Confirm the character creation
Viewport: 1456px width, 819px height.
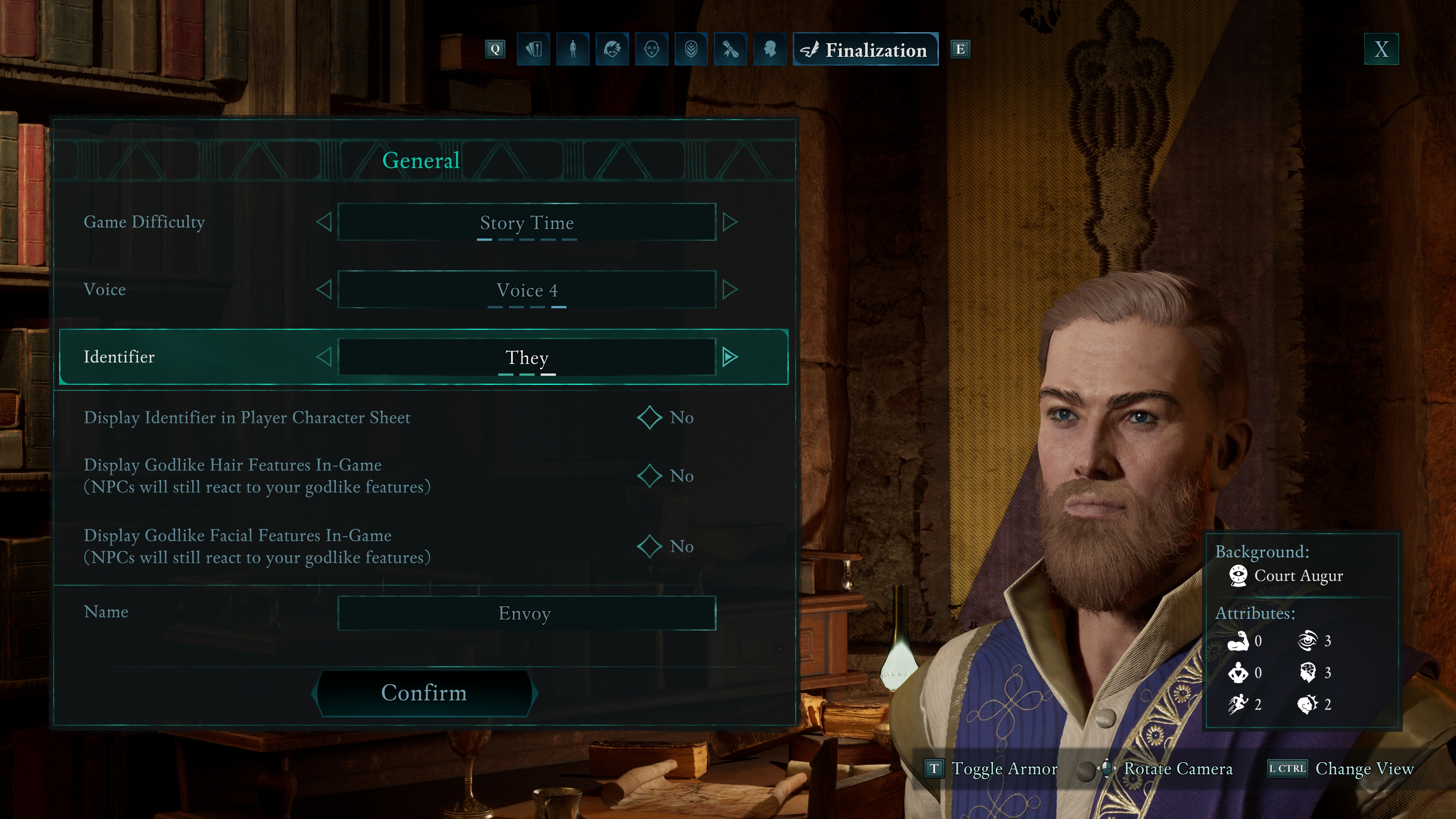(424, 693)
